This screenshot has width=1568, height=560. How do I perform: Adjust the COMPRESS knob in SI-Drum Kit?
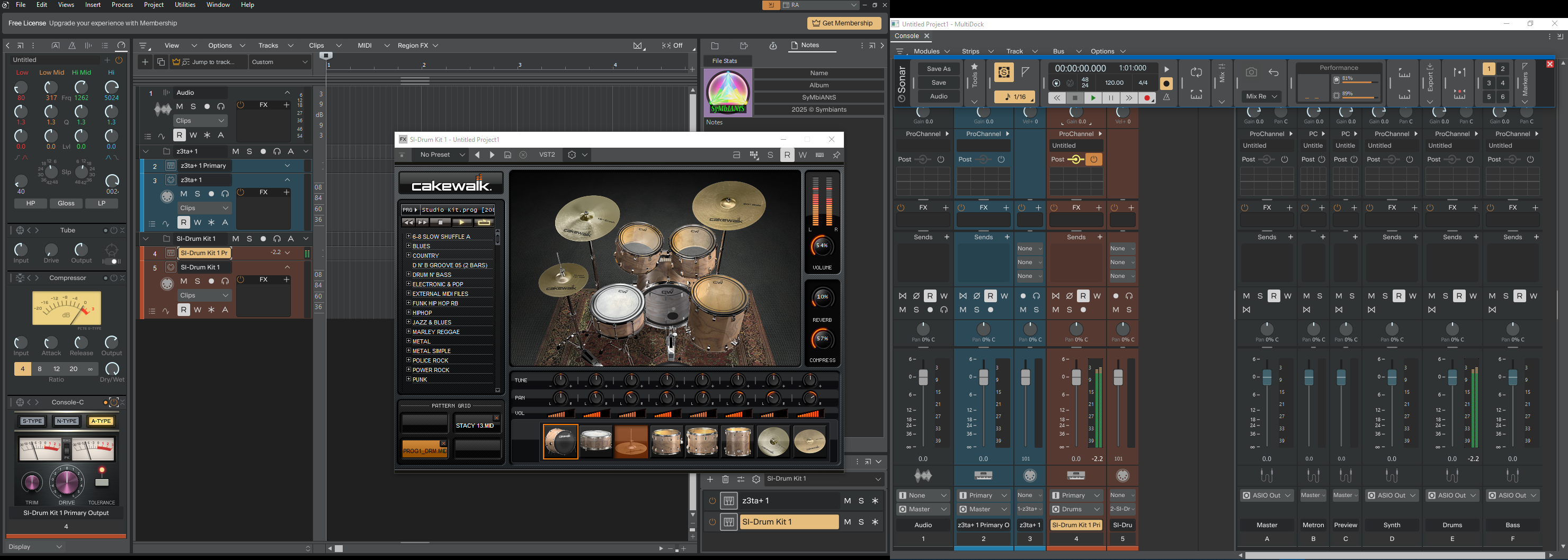click(x=822, y=339)
